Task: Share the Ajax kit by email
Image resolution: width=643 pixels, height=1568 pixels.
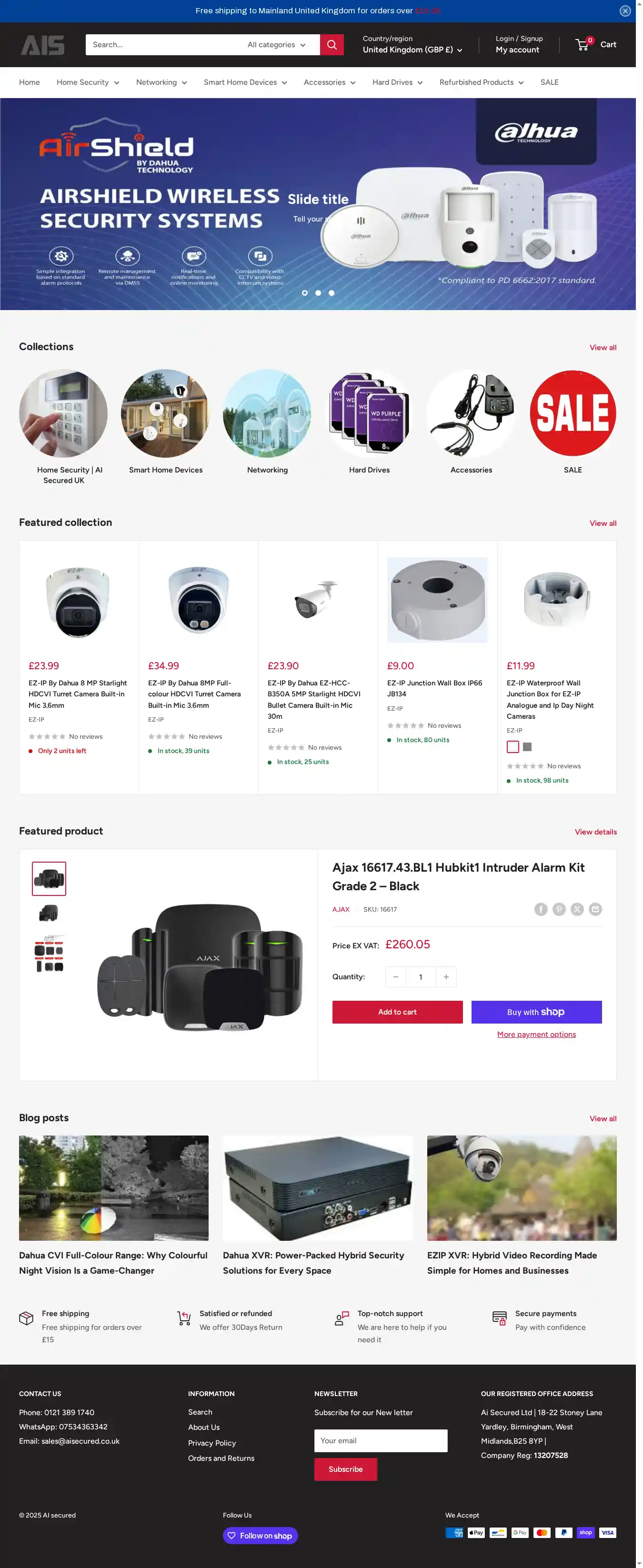Action: (595, 909)
